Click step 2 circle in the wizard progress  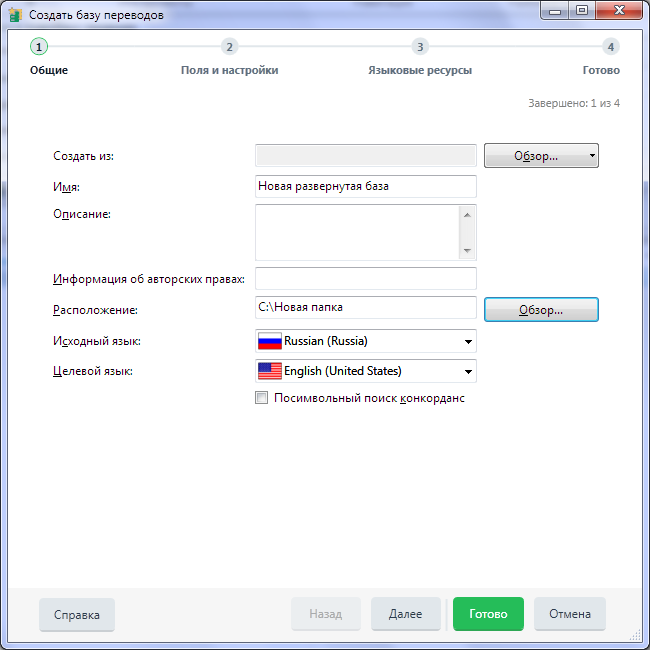tap(229, 47)
